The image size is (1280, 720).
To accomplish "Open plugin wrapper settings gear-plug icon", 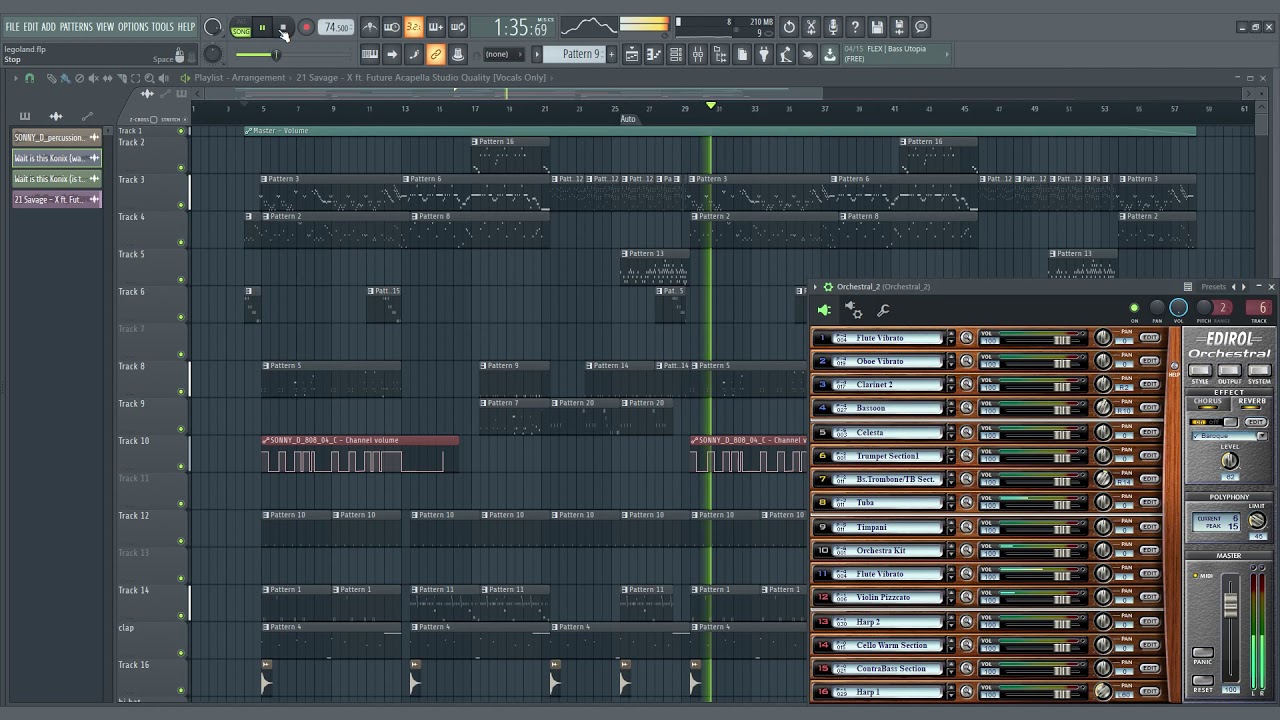I will (x=853, y=310).
